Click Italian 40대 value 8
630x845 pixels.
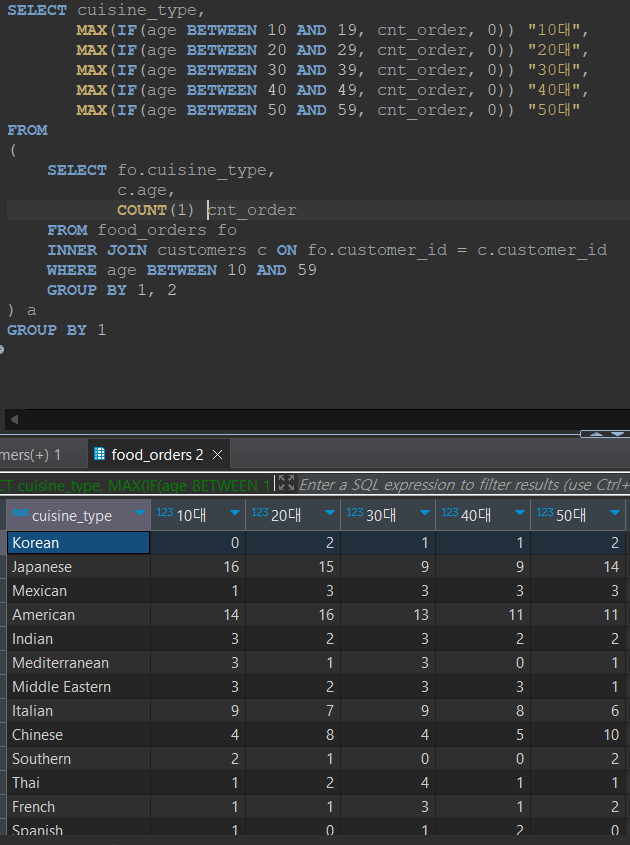coord(482,711)
